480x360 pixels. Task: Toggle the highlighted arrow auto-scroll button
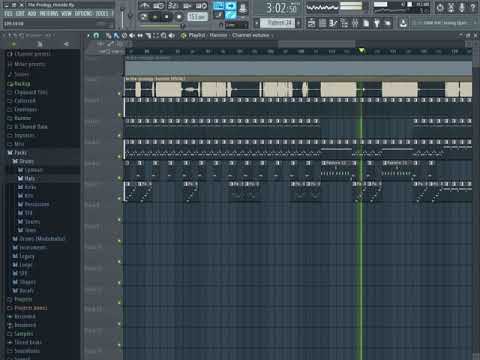coord(230,5)
